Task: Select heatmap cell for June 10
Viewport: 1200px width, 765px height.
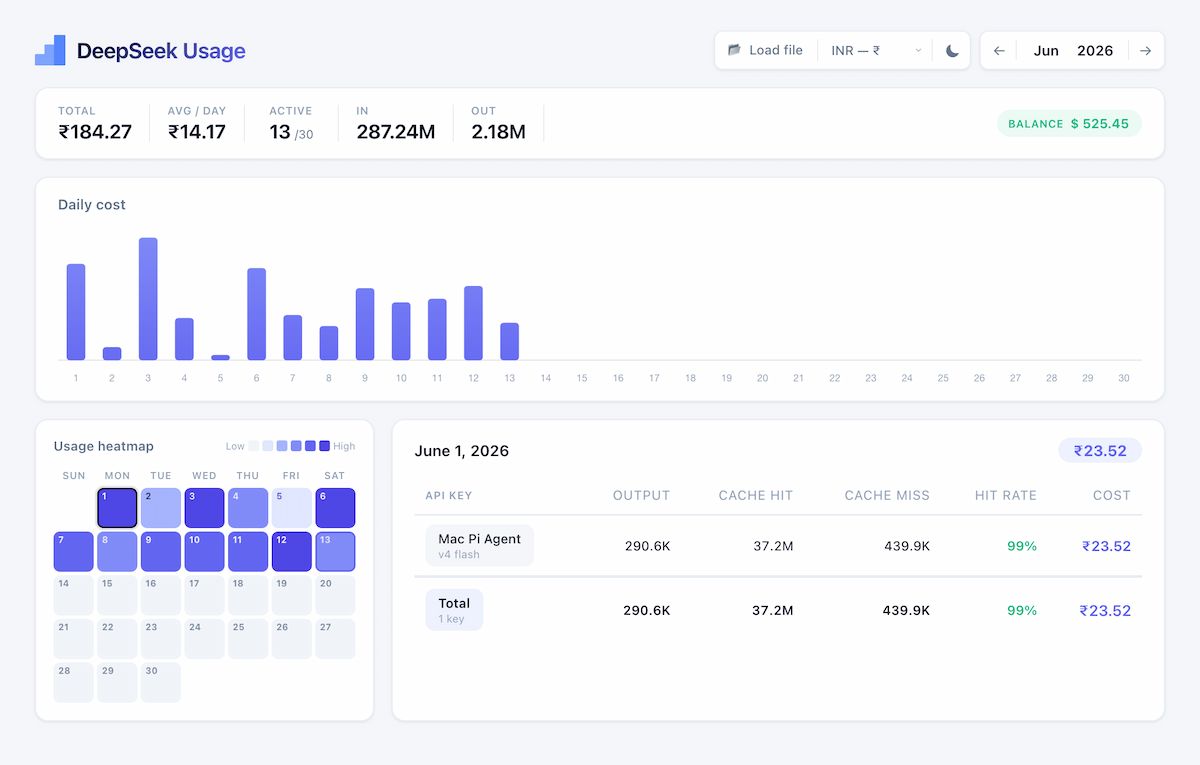Action: pos(204,551)
